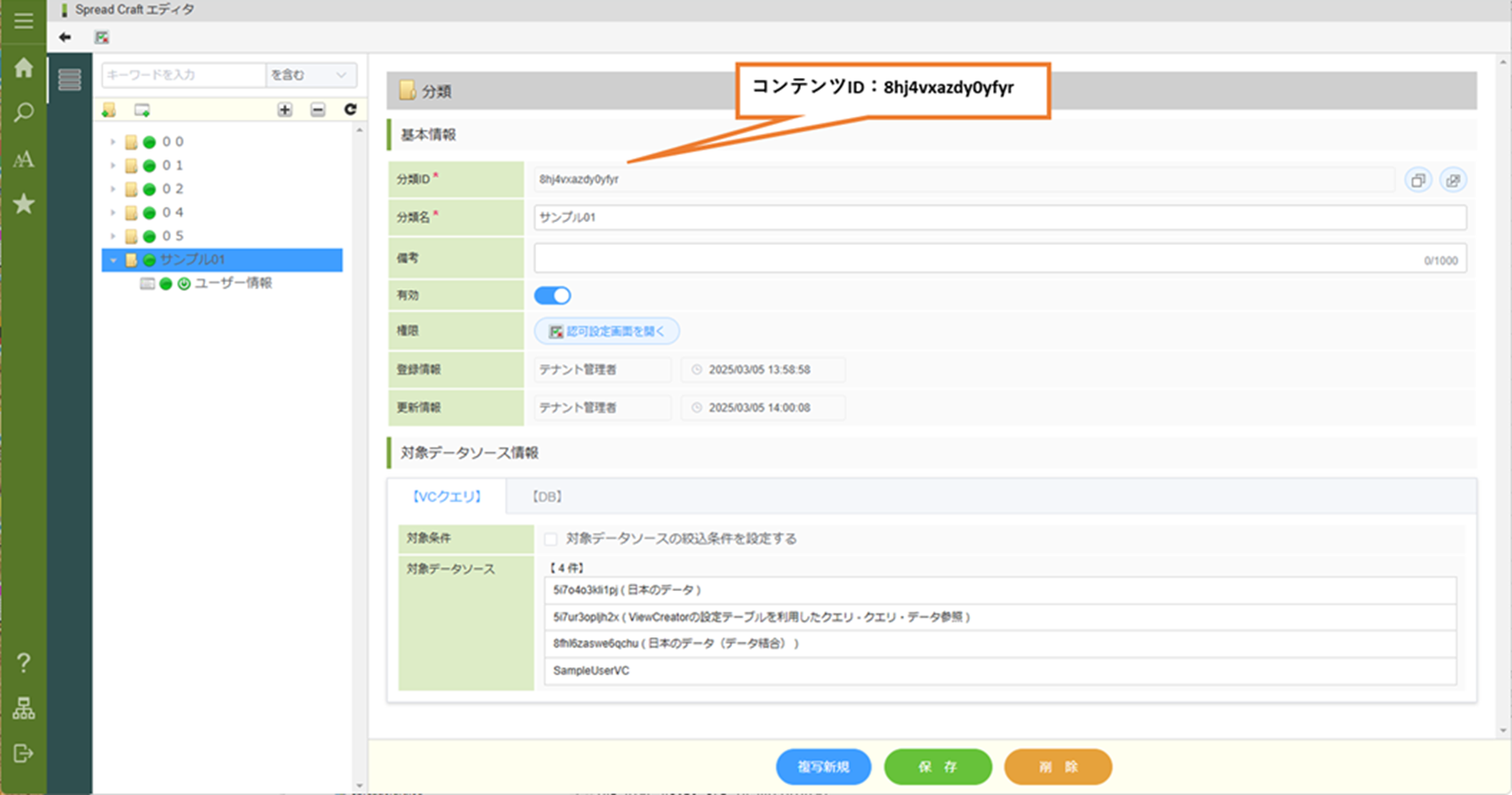Click the logout icon in sidebar
This screenshot has height=795, width=1512.
pyautogui.click(x=24, y=753)
